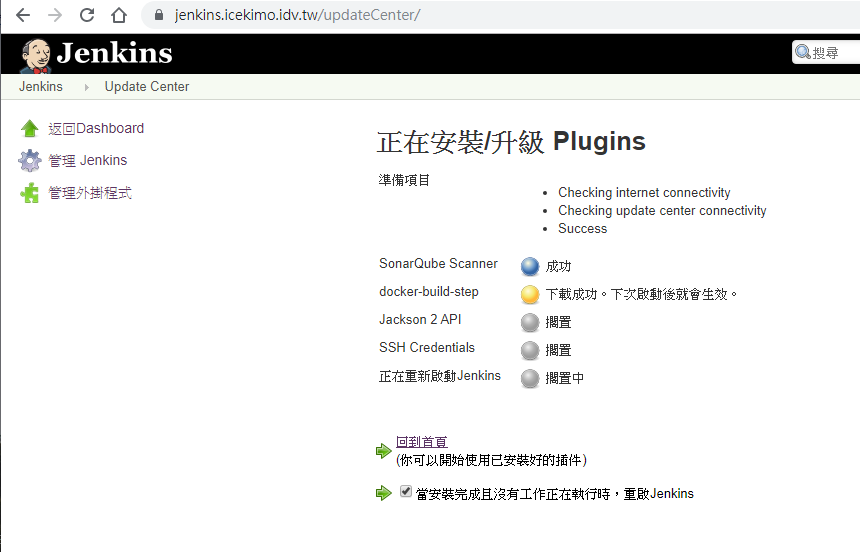Click the gear icon for 管理 Jenkins

(30, 160)
